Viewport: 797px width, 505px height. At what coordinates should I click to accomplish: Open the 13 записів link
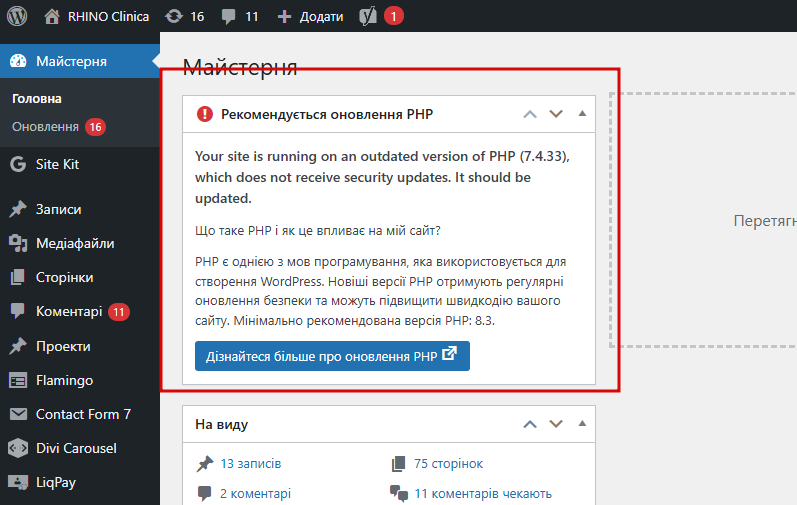(250, 464)
